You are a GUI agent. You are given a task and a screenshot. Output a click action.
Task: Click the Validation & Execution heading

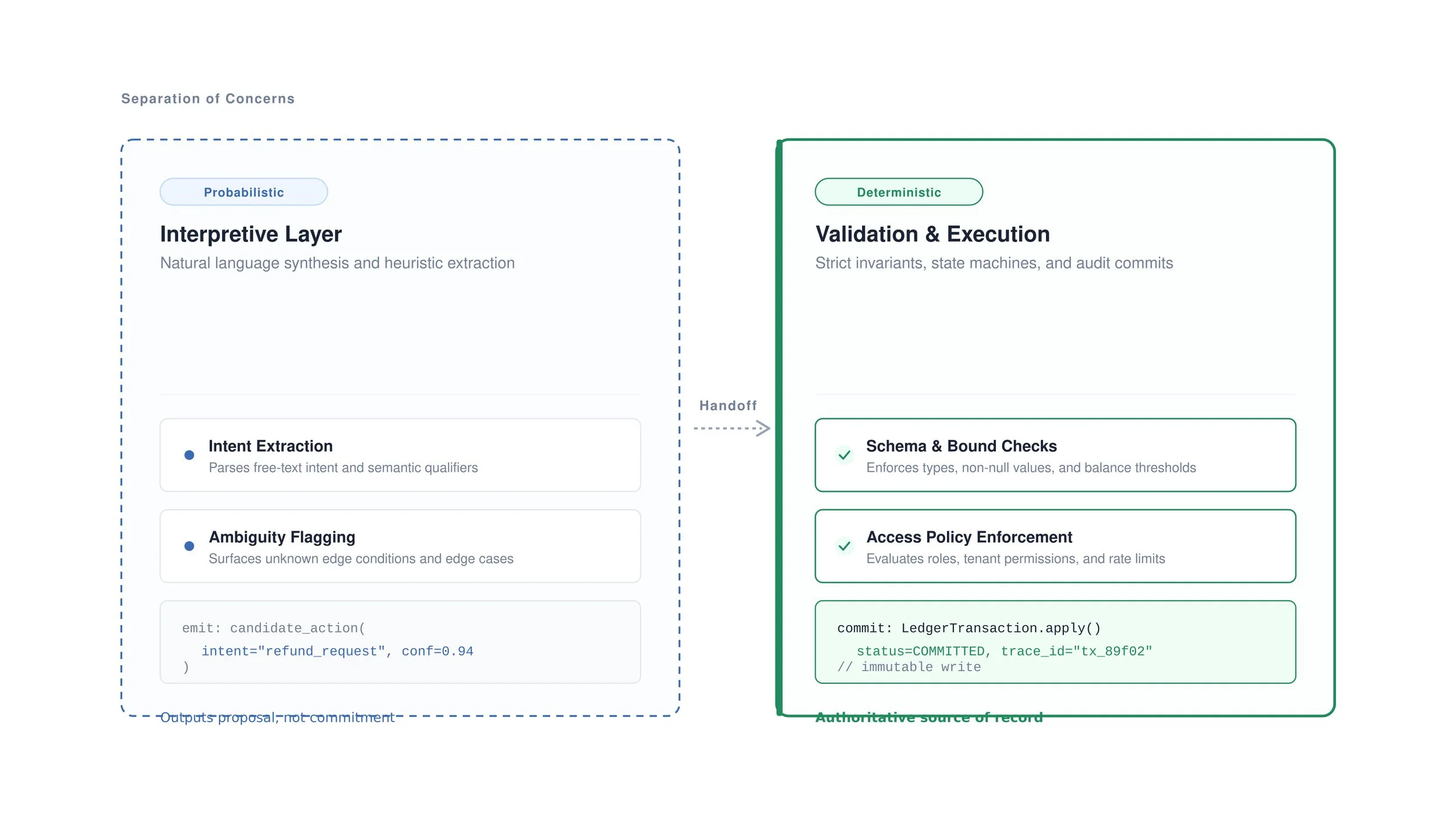click(932, 234)
